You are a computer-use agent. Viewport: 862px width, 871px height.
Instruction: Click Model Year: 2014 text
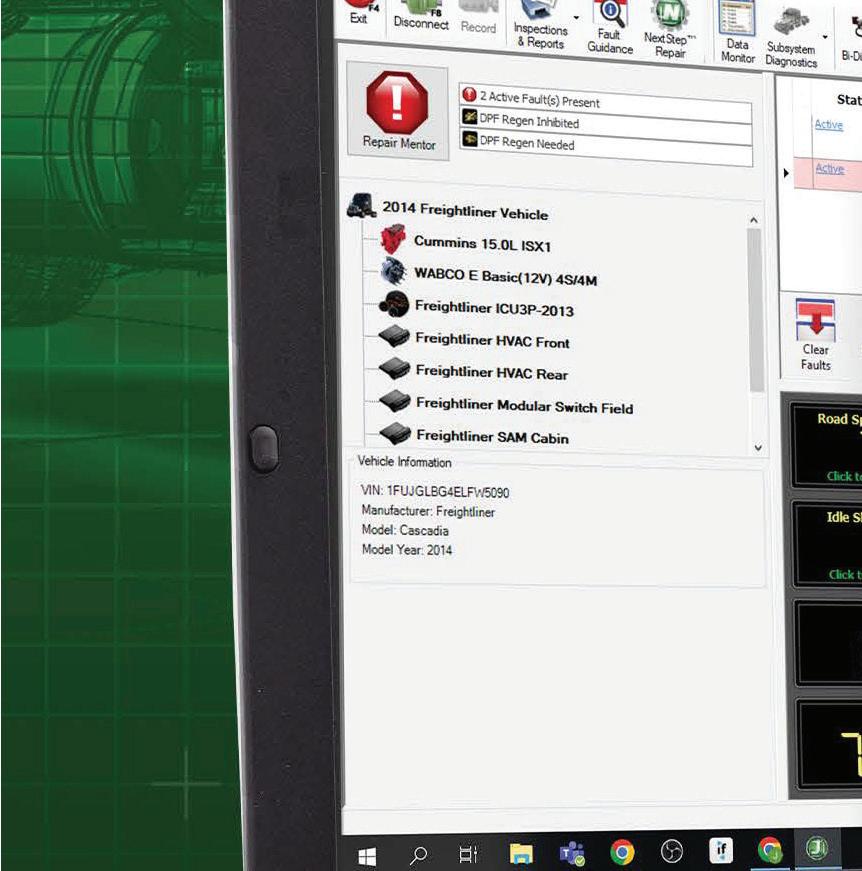(407, 549)
